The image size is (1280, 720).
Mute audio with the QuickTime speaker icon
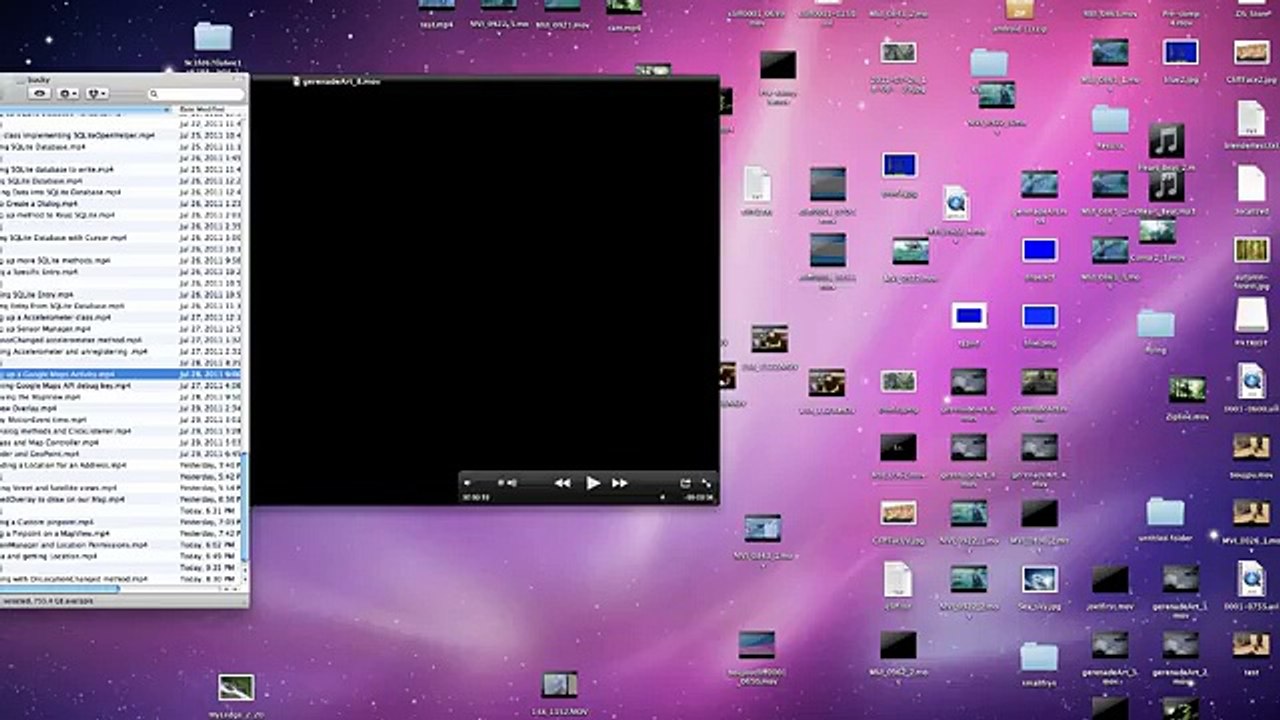click(x=467, y=483)
